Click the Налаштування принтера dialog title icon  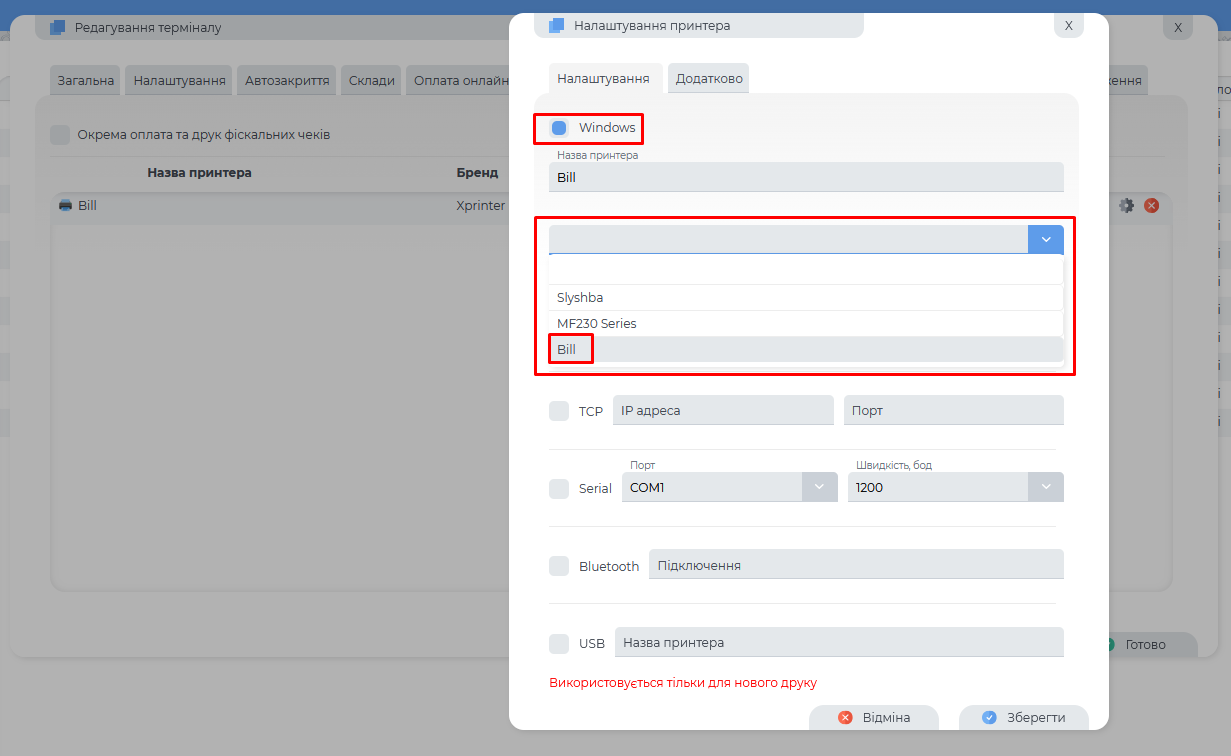555,25
